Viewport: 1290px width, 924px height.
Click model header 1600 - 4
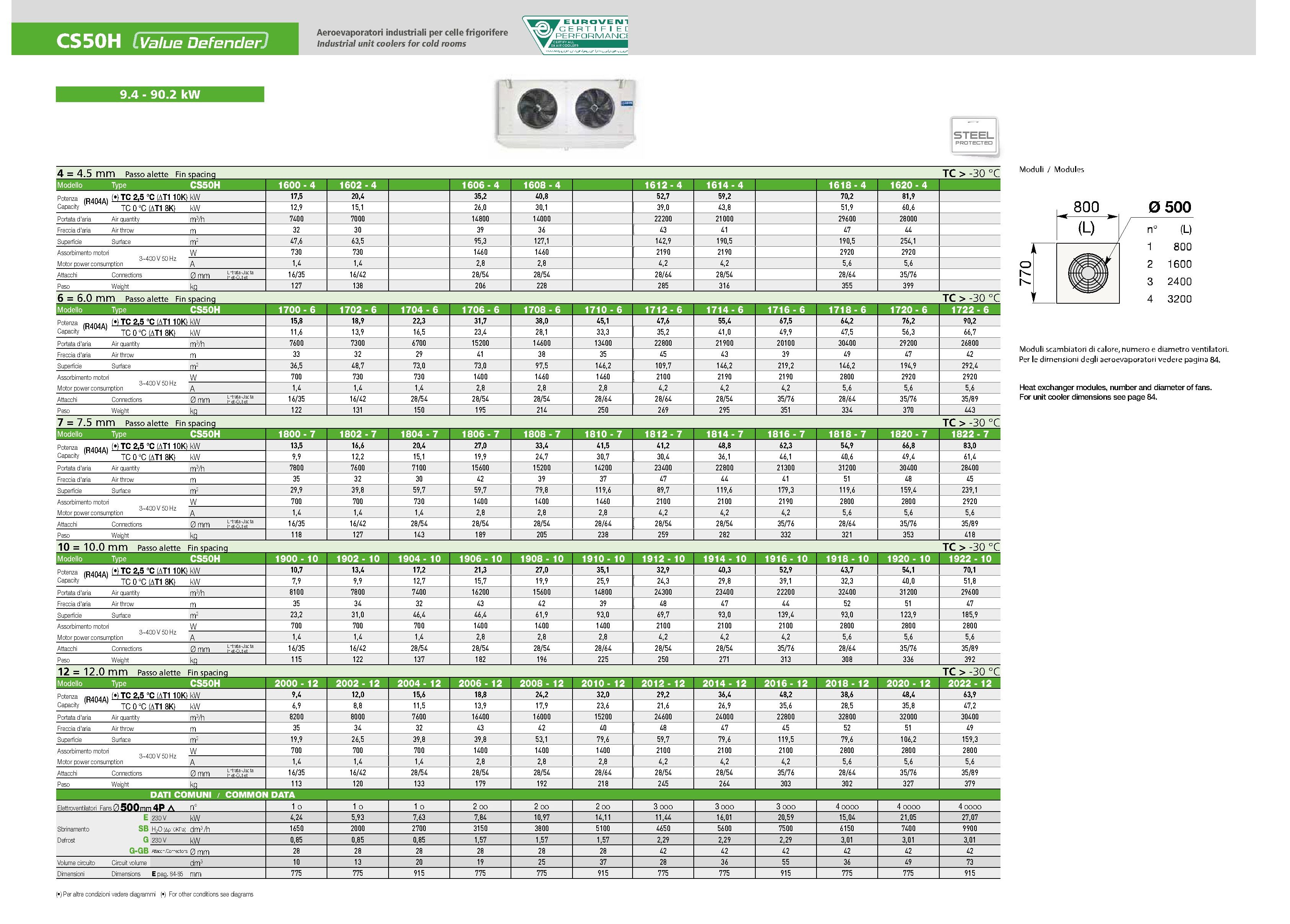[x=296, y=185]
